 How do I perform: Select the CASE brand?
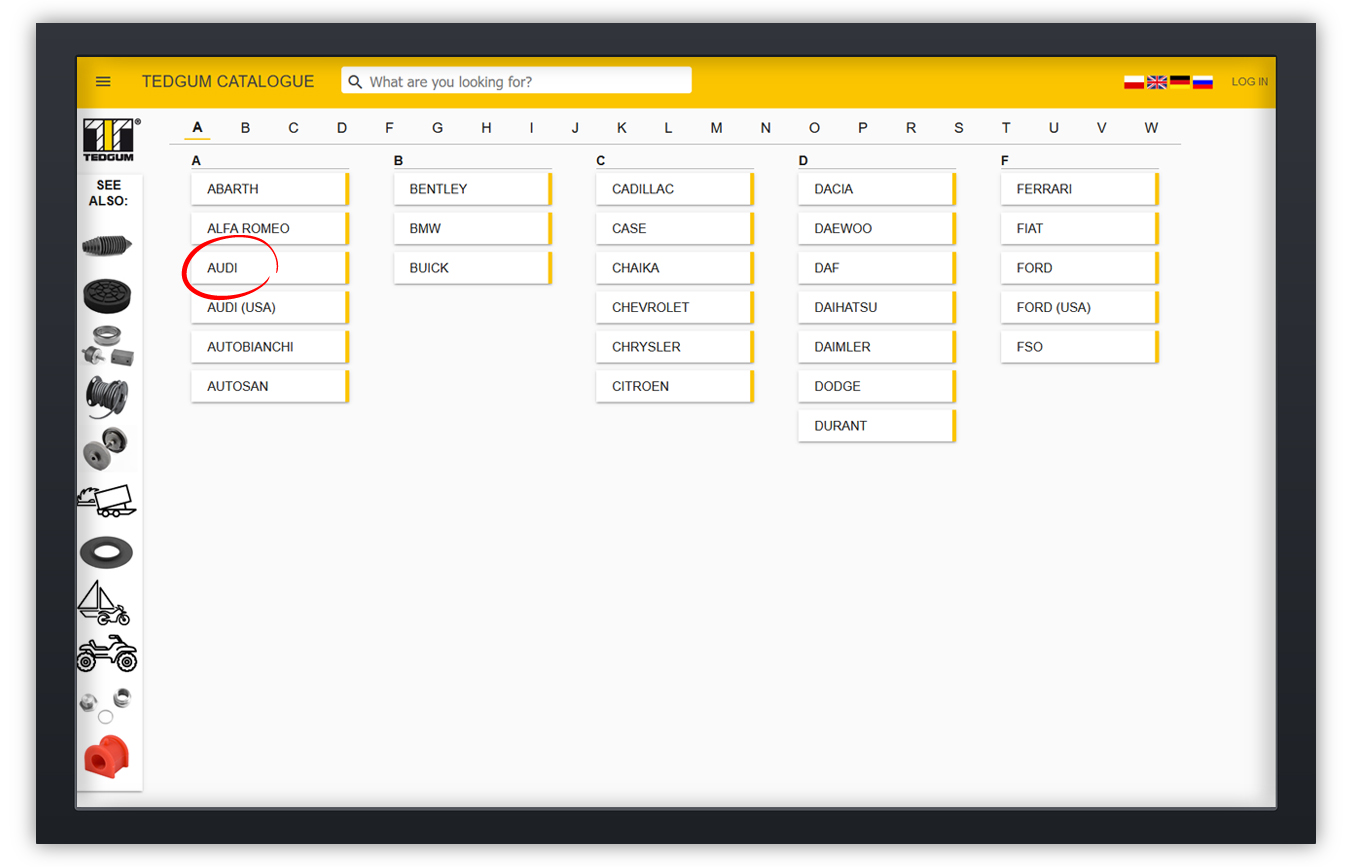click(x=675, y=228)
